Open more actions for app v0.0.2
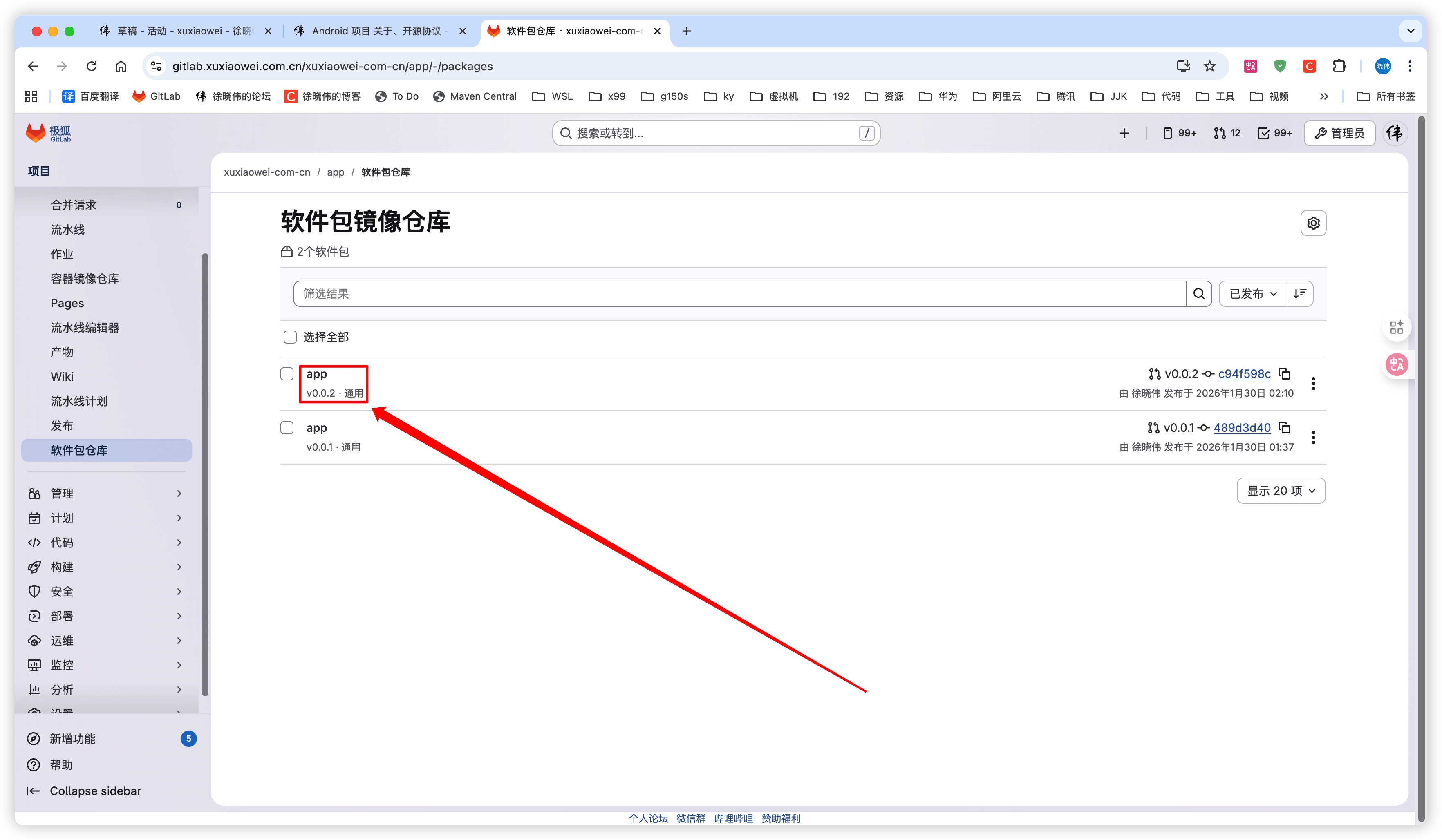 point(1313,384)
